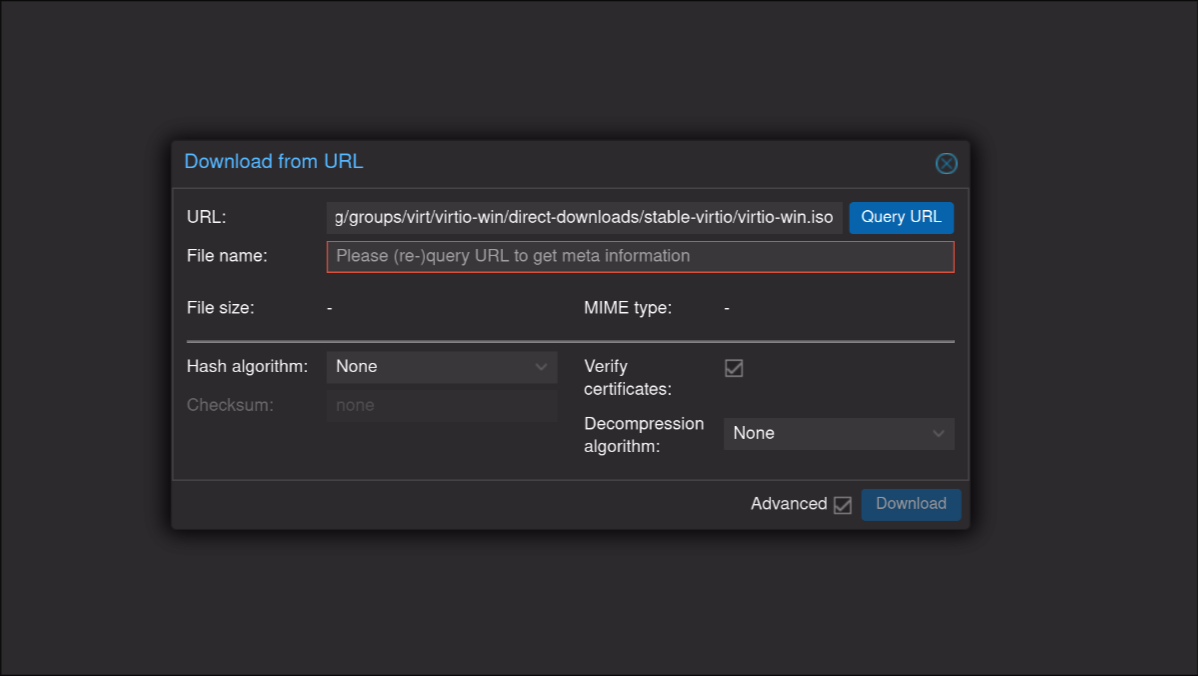
Task: Click the "File name:" label
Action: 226,256
